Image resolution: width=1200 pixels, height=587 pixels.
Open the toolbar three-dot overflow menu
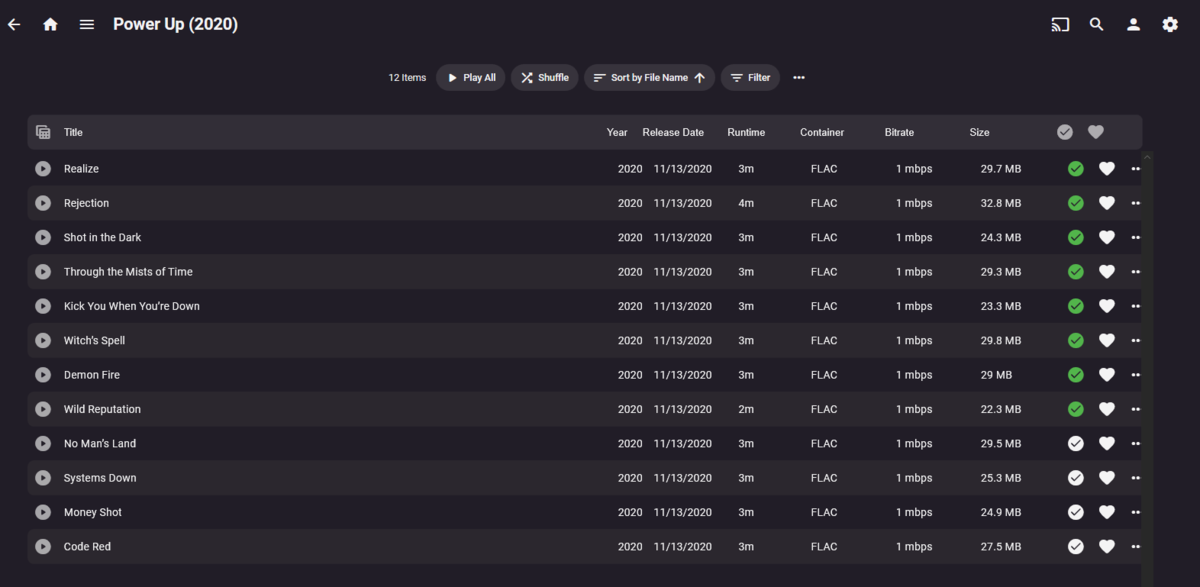coord(799,77)
